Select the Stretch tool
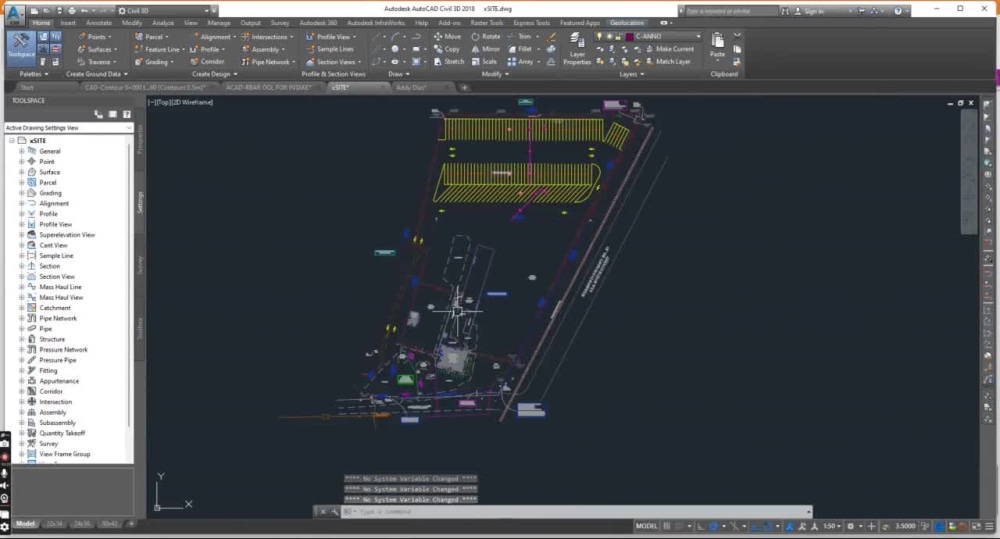The width and height of the screenshot is (1000, 539). pos(448,62)
